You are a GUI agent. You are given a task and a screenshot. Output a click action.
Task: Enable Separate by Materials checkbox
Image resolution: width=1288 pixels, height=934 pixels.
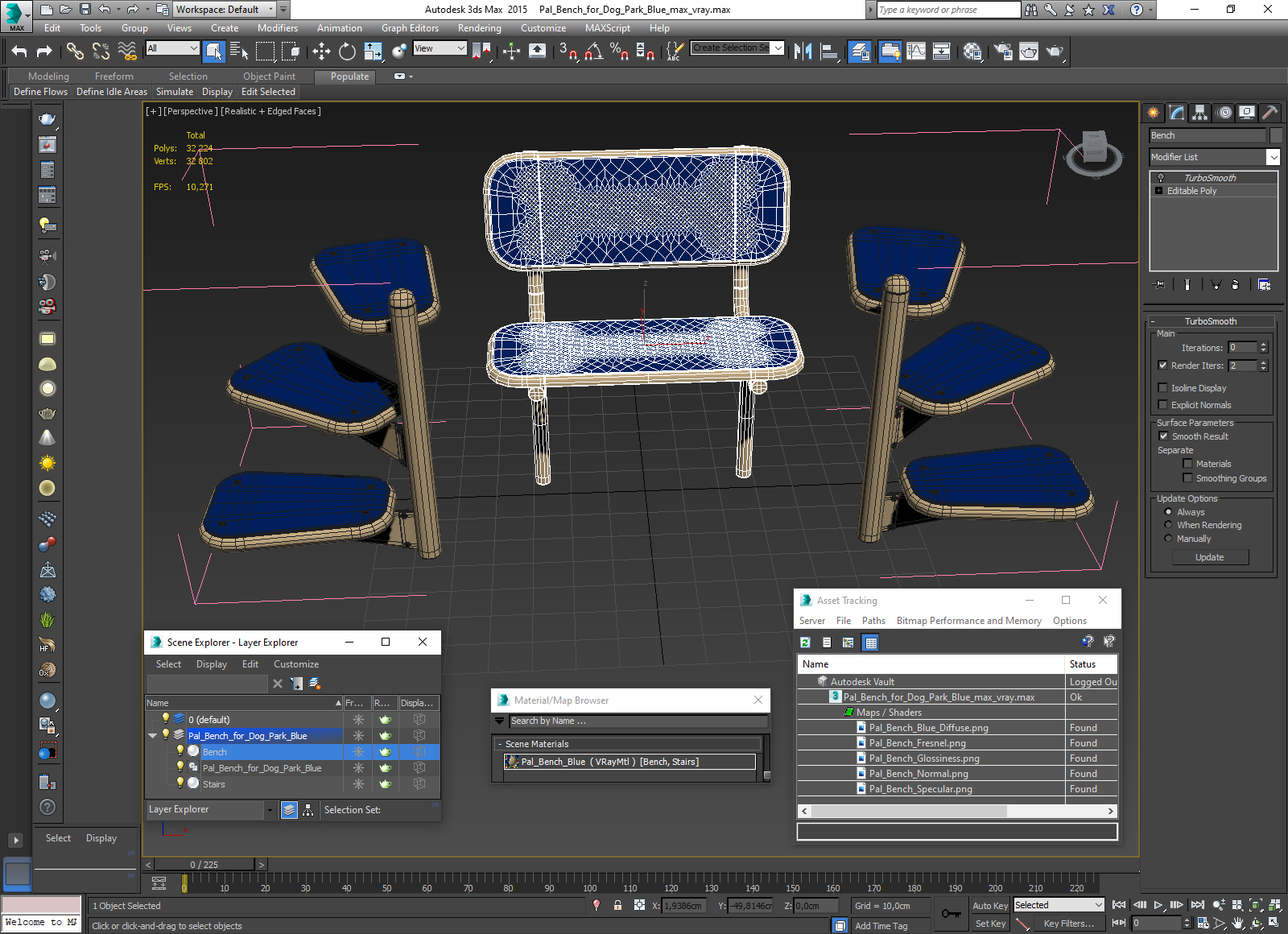pos(1187,464)
